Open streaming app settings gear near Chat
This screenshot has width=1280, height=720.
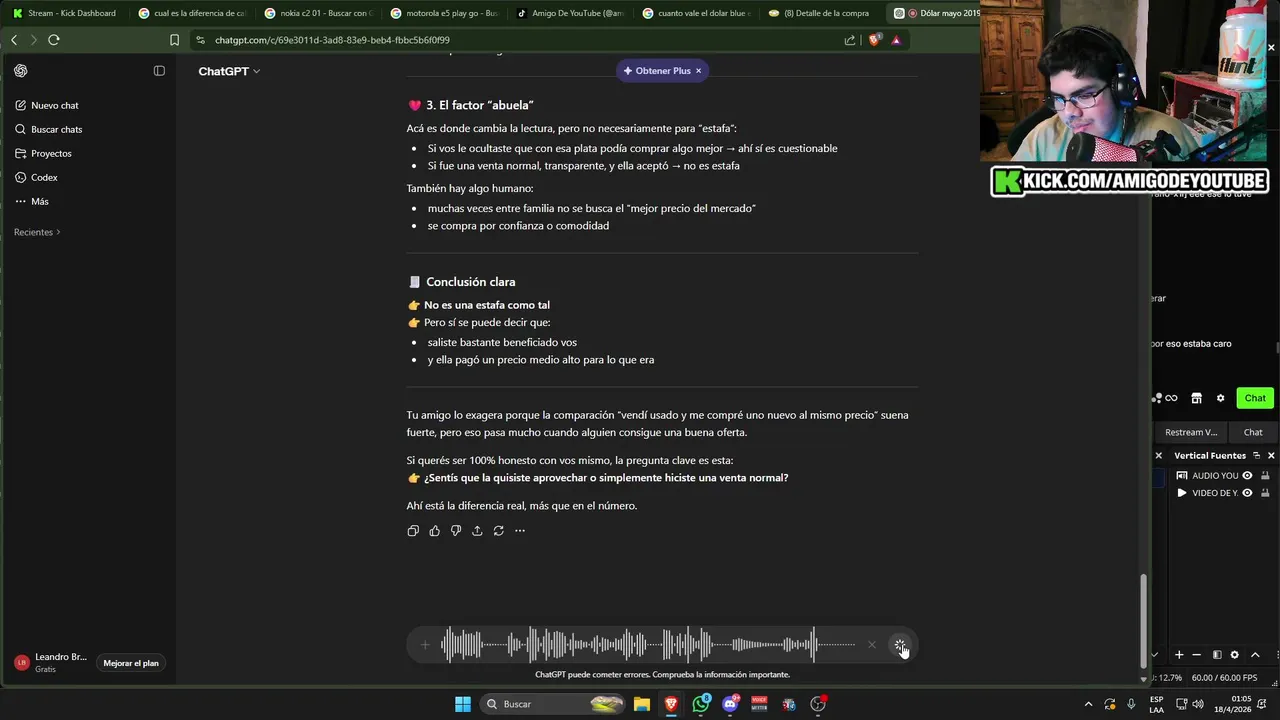click(x=1220, y=398)
